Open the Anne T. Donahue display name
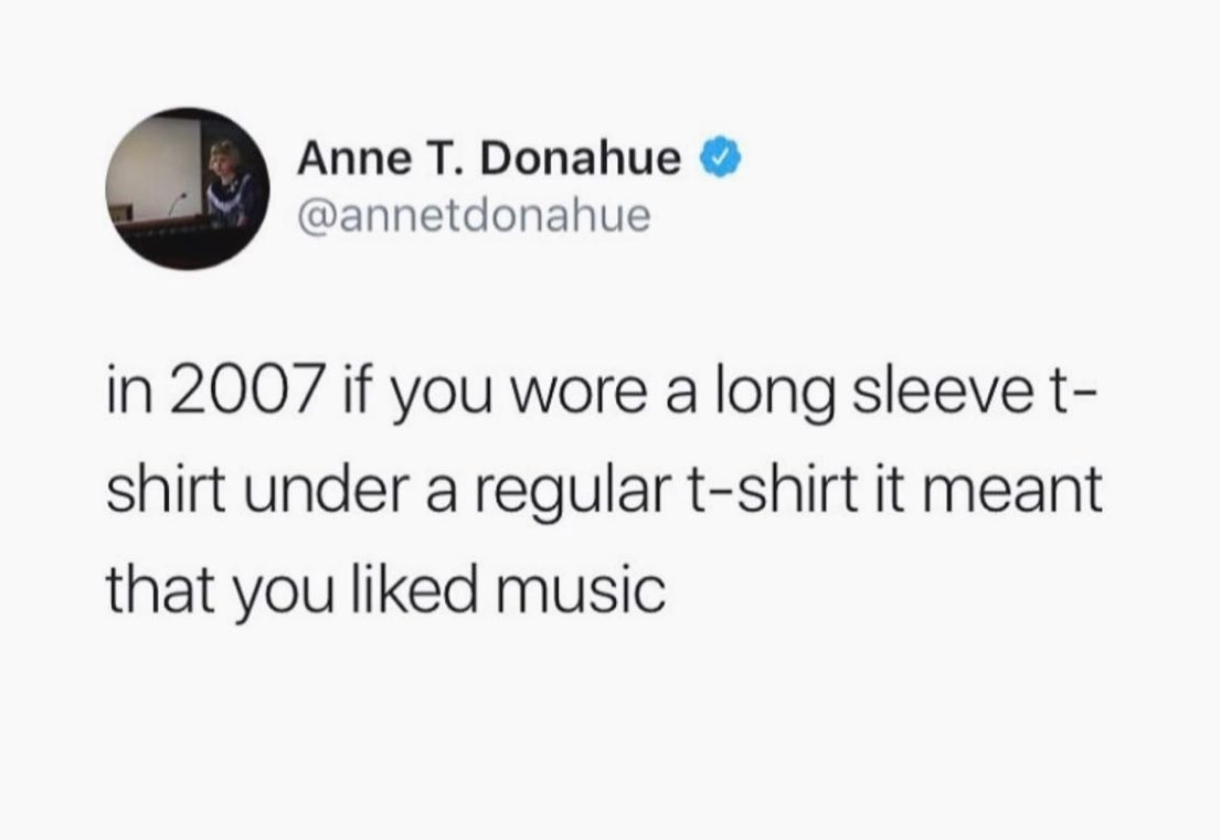The image size is (1220, 840). pyautogui.click(x=490, y=160)
